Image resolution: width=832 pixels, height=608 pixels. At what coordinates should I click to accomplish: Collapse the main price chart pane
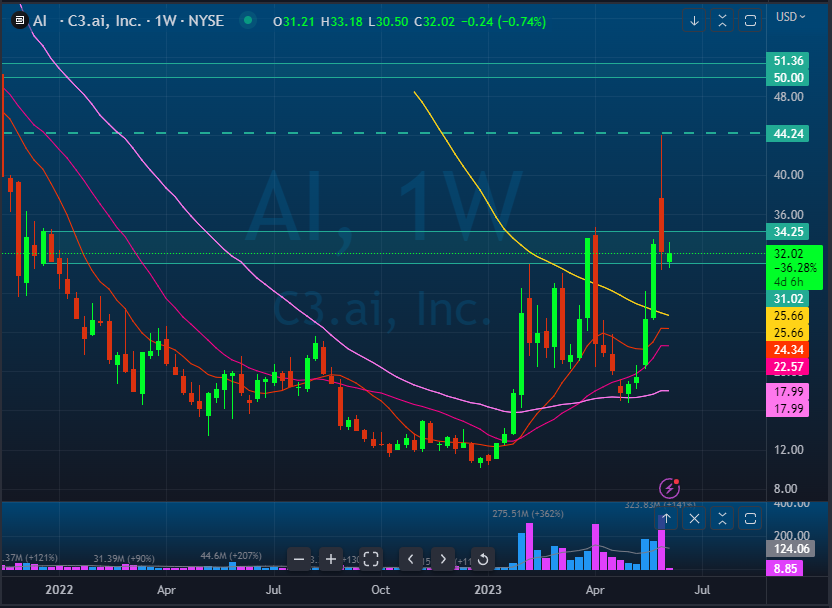722,21
